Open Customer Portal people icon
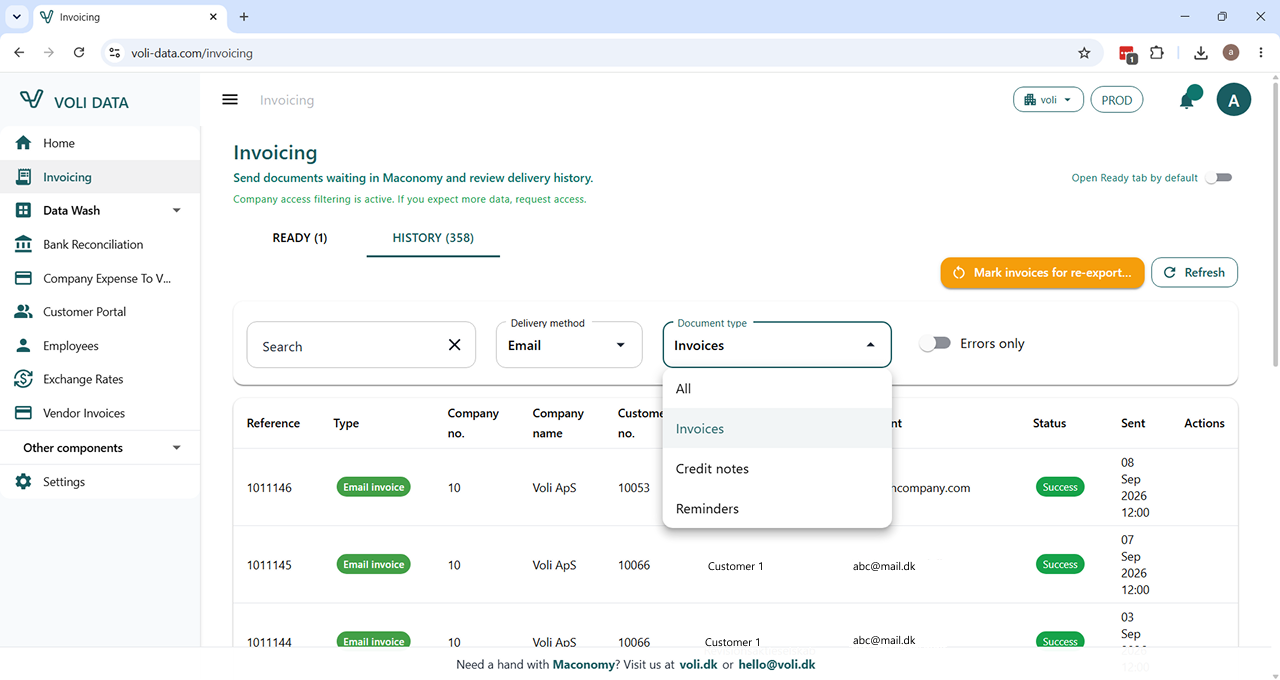The height and width of the screenshot is (680, 1280). click(x=23, y=312)
